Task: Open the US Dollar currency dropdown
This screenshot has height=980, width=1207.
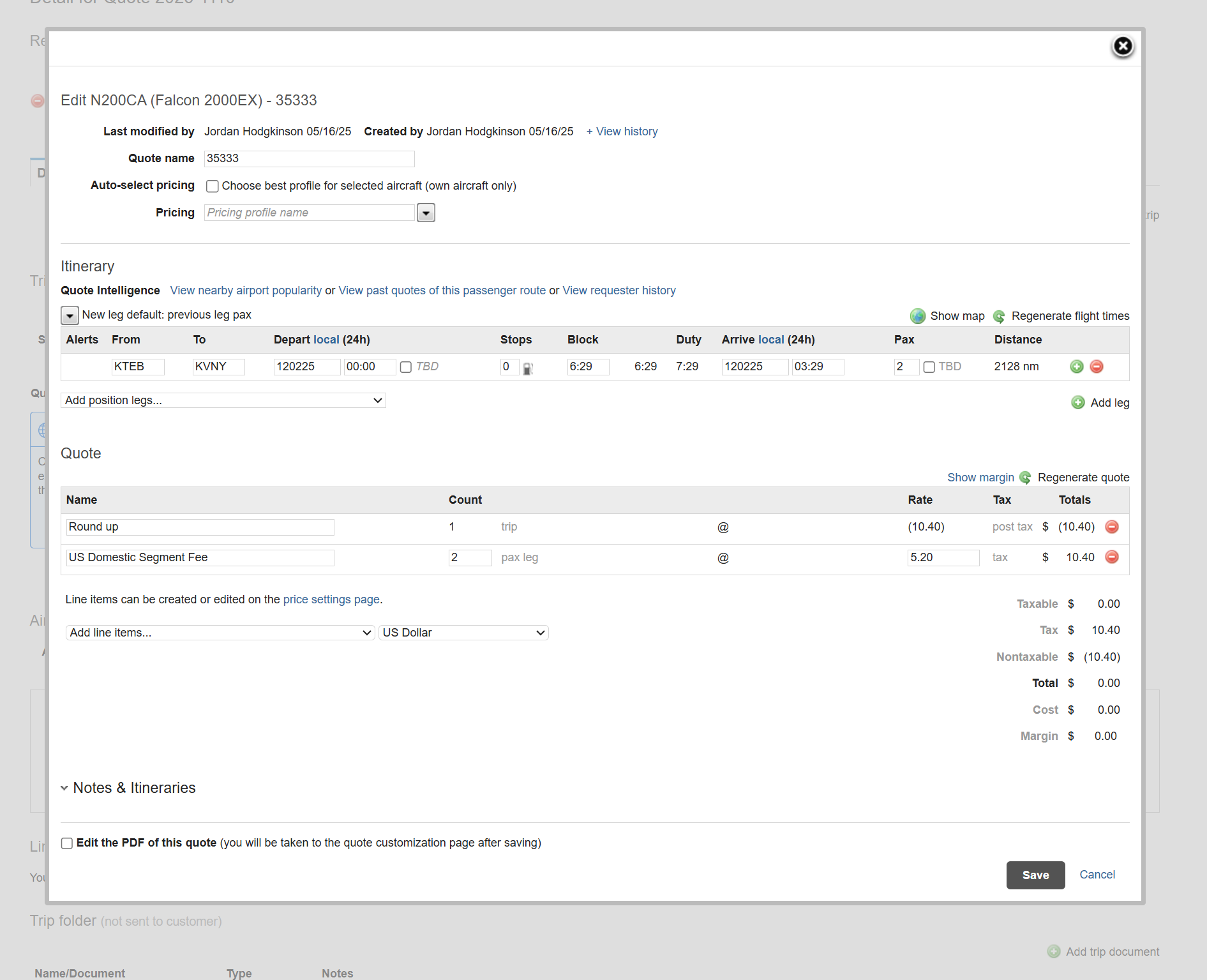Action: click(463, 633)
